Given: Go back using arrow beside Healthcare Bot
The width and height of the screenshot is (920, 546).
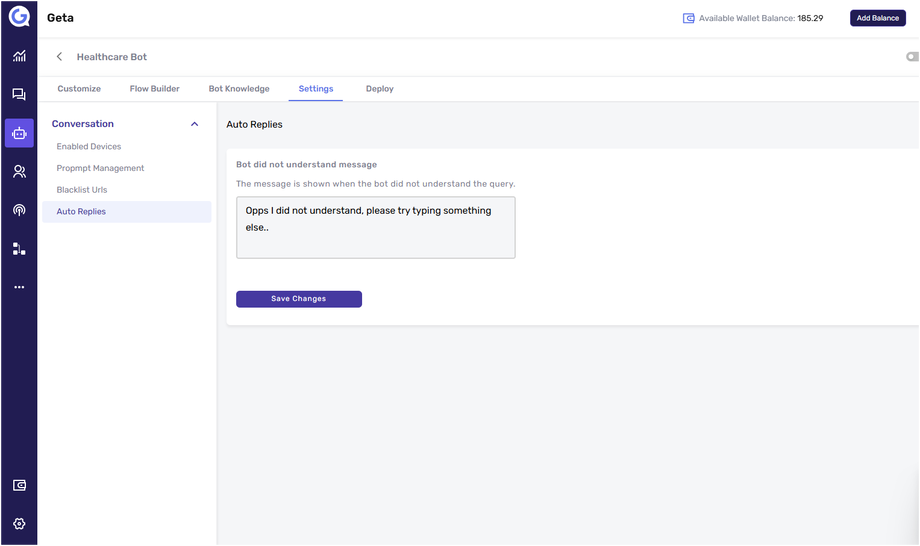Looking at the screenshot, I should click(59, 57).
